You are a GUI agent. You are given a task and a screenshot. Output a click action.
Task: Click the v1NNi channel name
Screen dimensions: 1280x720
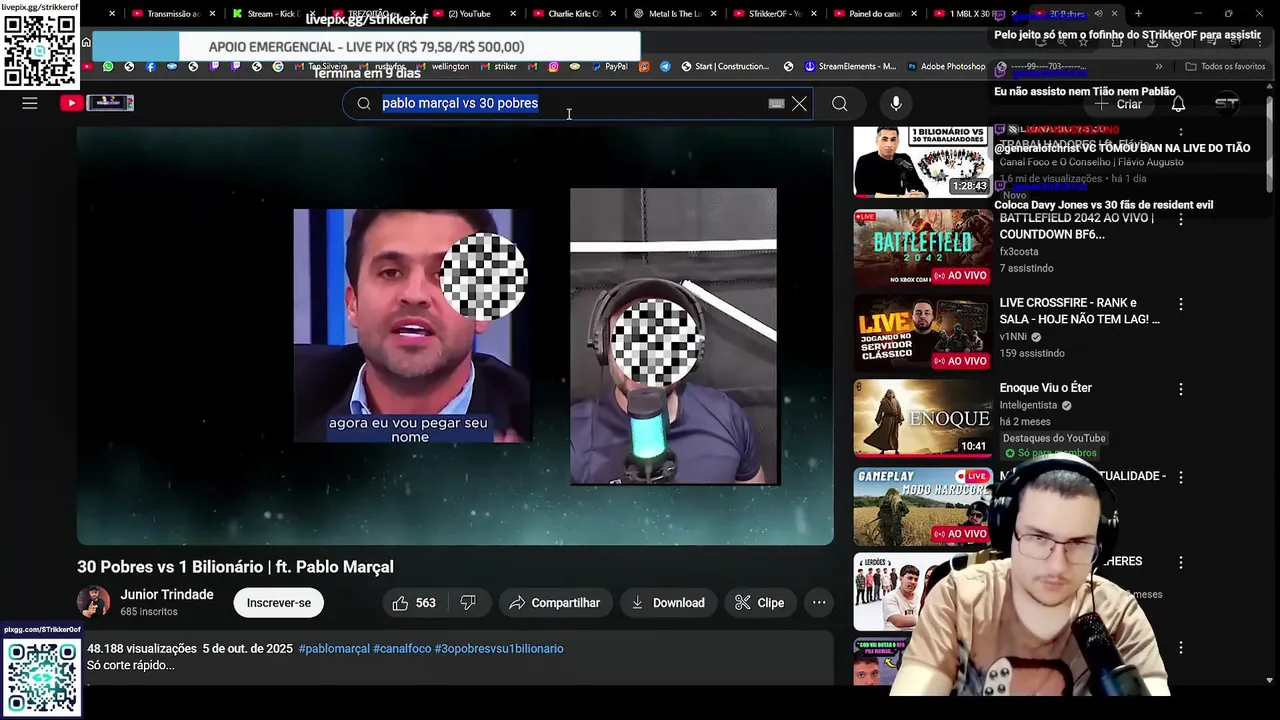pyautogui.click(x=1014, y=337)
